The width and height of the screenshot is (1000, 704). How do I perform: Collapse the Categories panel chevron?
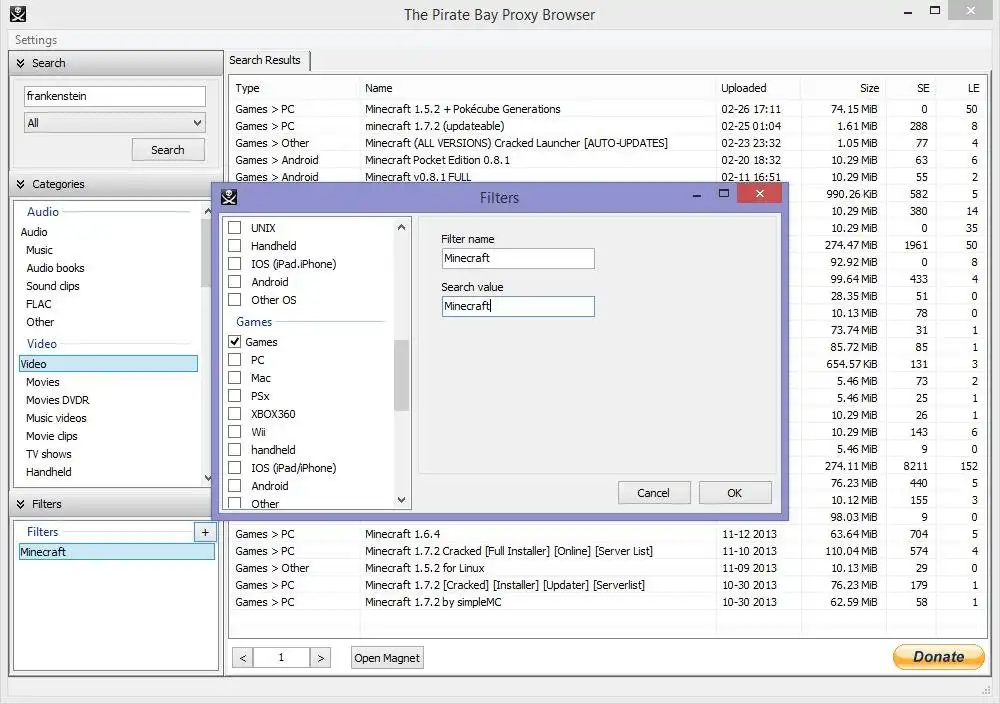coord(20,184)
